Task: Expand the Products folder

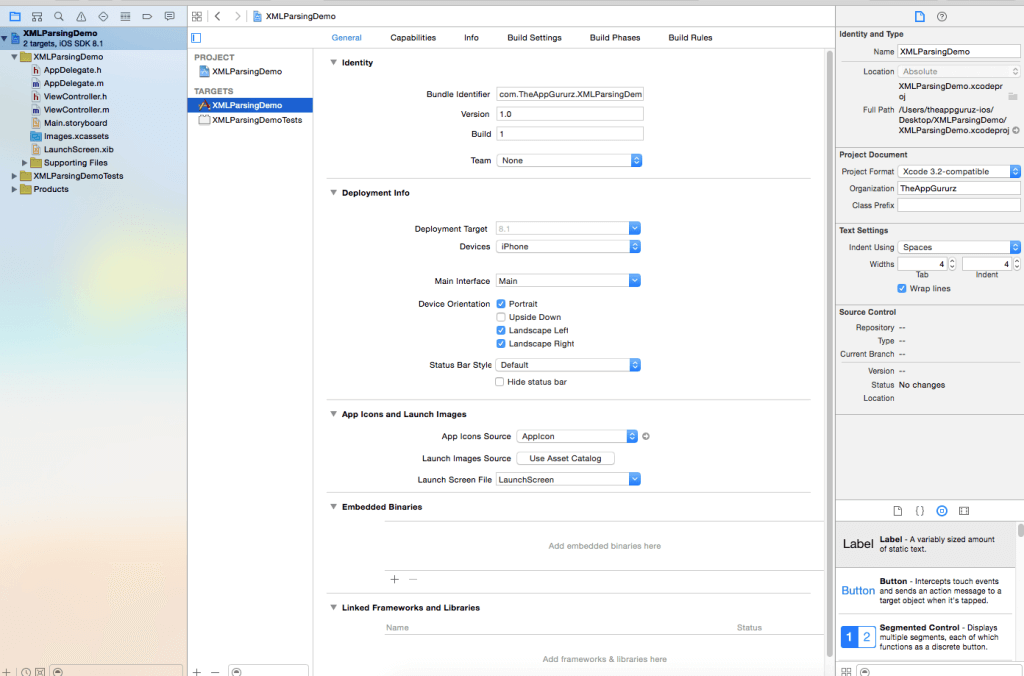Action: coord(14,189)
